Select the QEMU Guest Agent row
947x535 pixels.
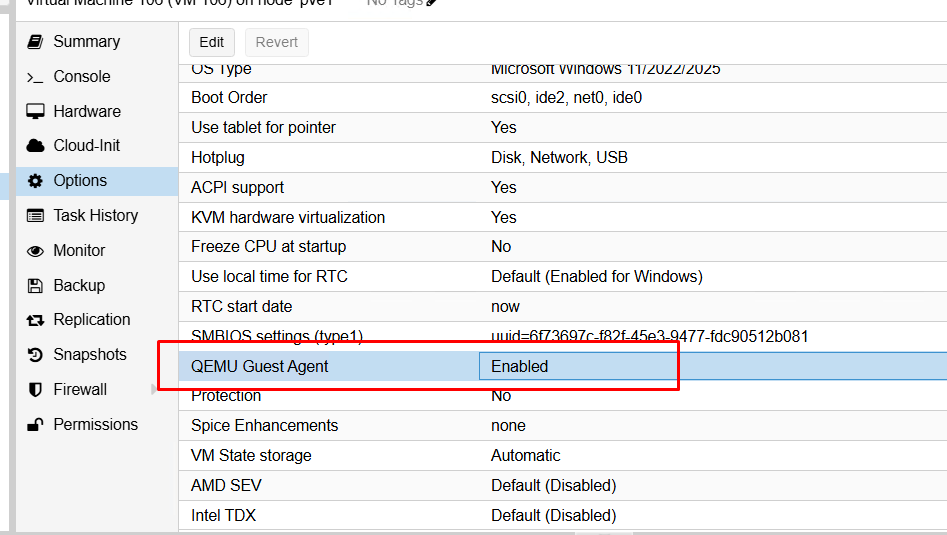coord(563,367)
